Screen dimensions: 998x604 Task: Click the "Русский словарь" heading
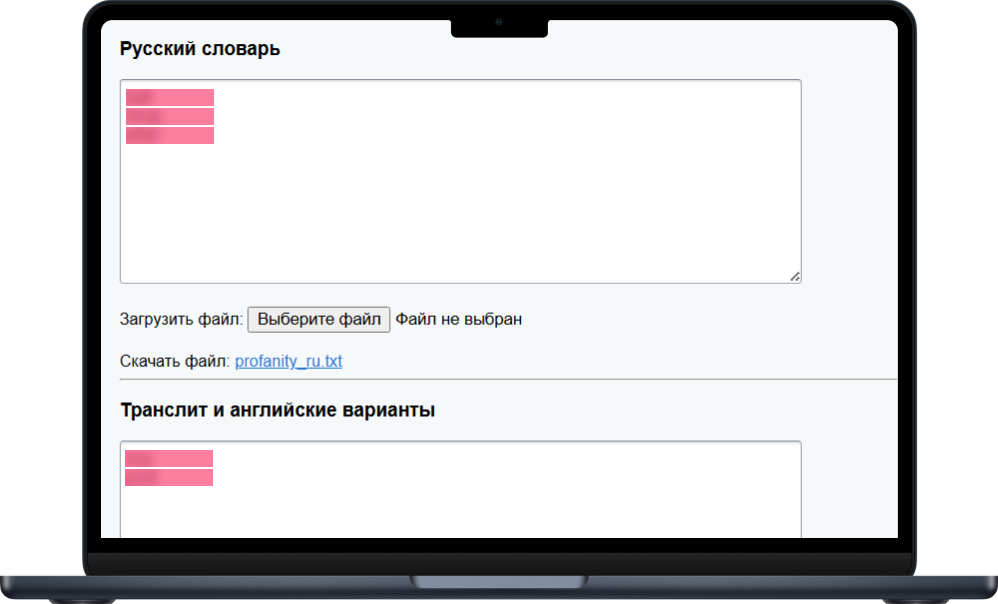[200, 49]
